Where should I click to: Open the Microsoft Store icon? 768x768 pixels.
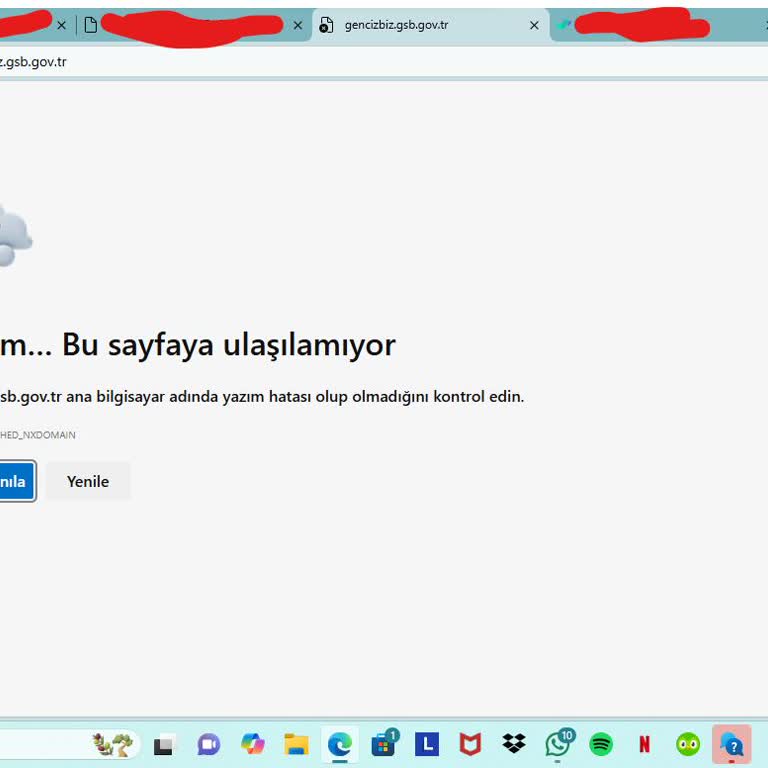[384, 744]
